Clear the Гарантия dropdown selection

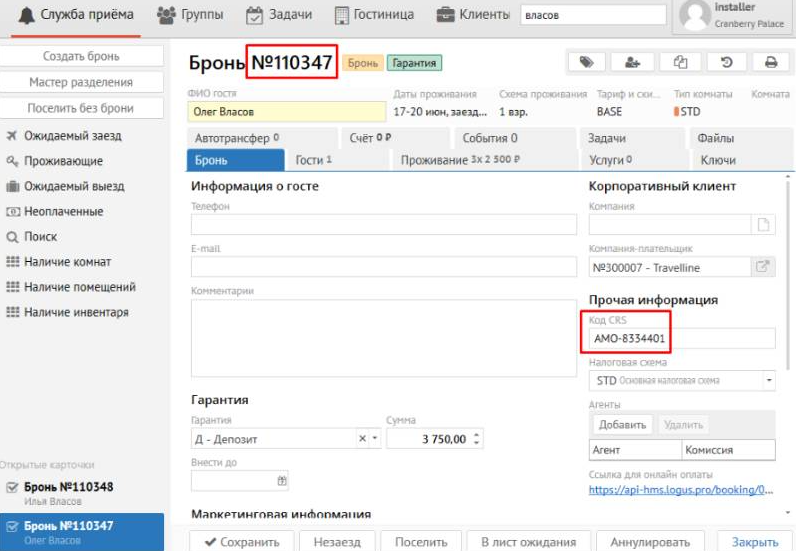362,439
